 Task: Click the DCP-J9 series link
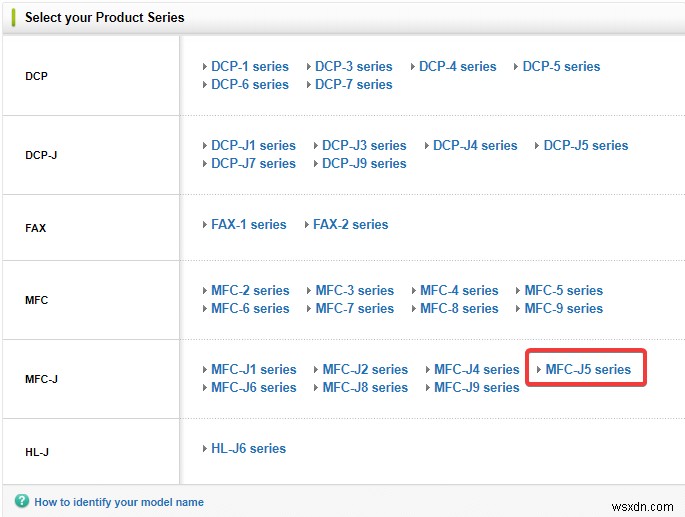pyautogui.click(x=364, y=163)
